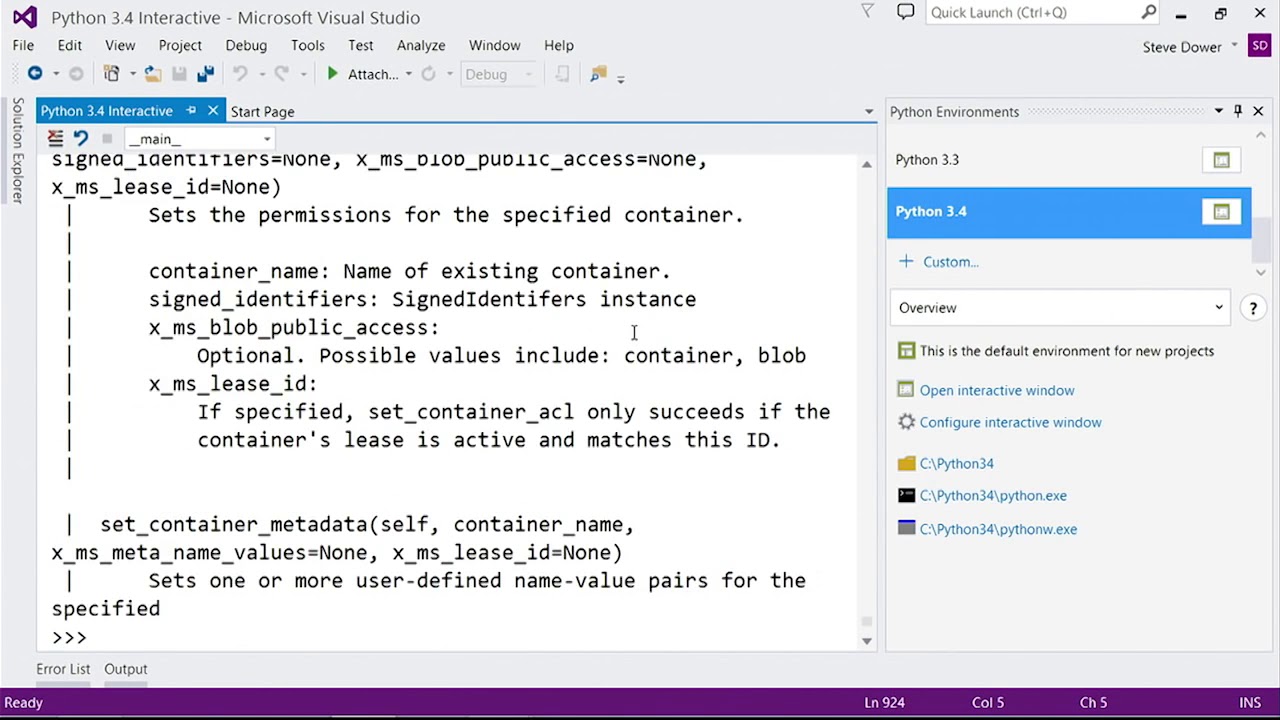Expand the Undo history dropdown arrow
The height and width of the screenshot is (720, 1280).
pos(261,74)
